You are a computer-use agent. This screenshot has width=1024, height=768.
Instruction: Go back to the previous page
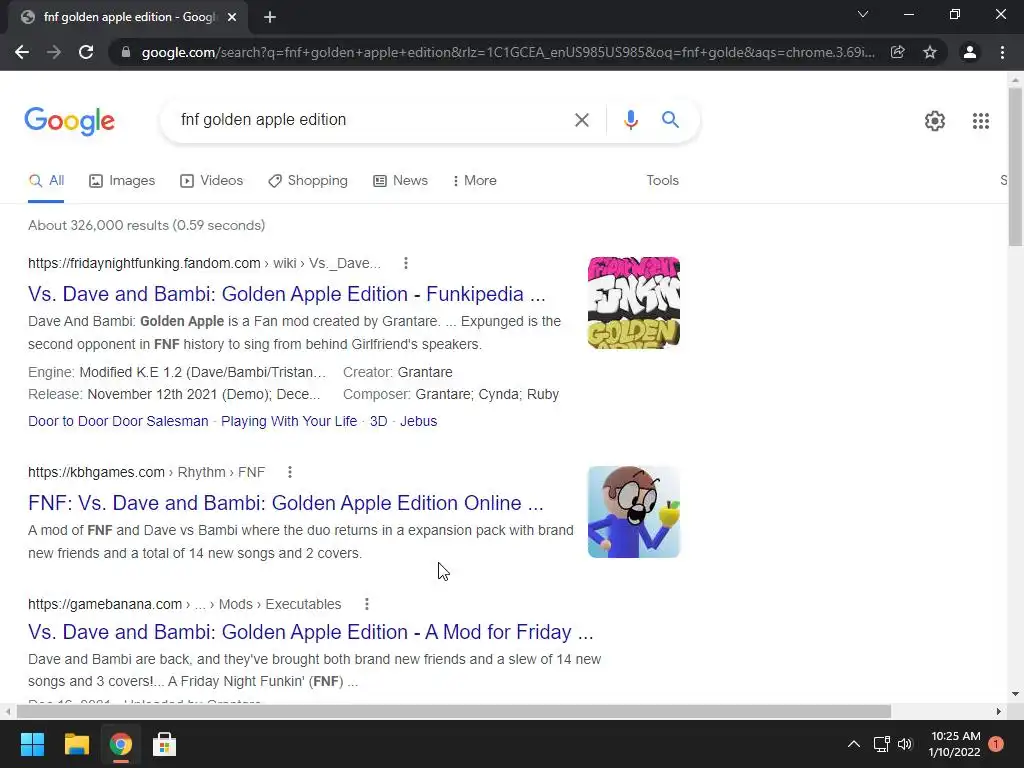pos(22,52)
